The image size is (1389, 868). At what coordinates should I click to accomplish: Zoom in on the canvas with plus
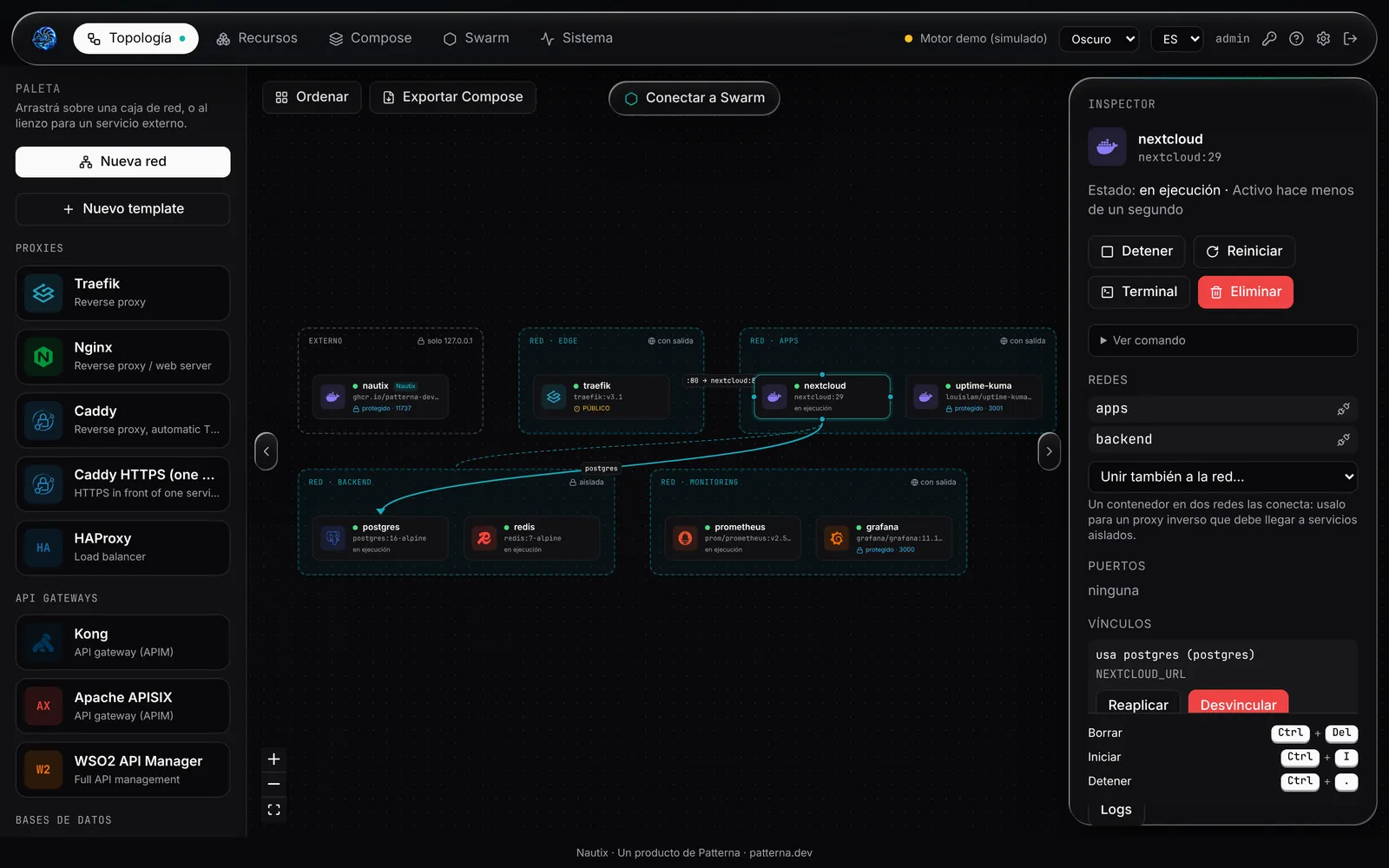273,759
